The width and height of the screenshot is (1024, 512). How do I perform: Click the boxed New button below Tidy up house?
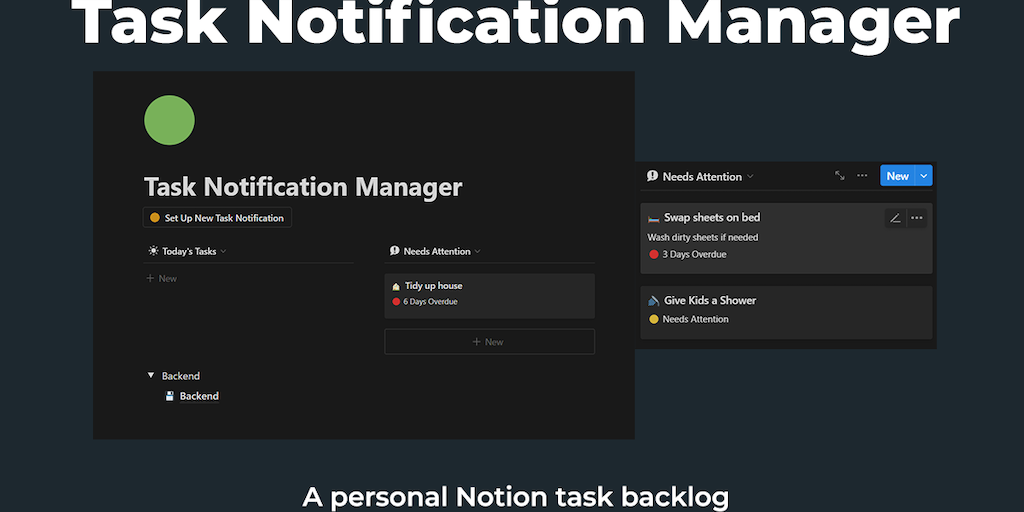(x=489, y=342)
